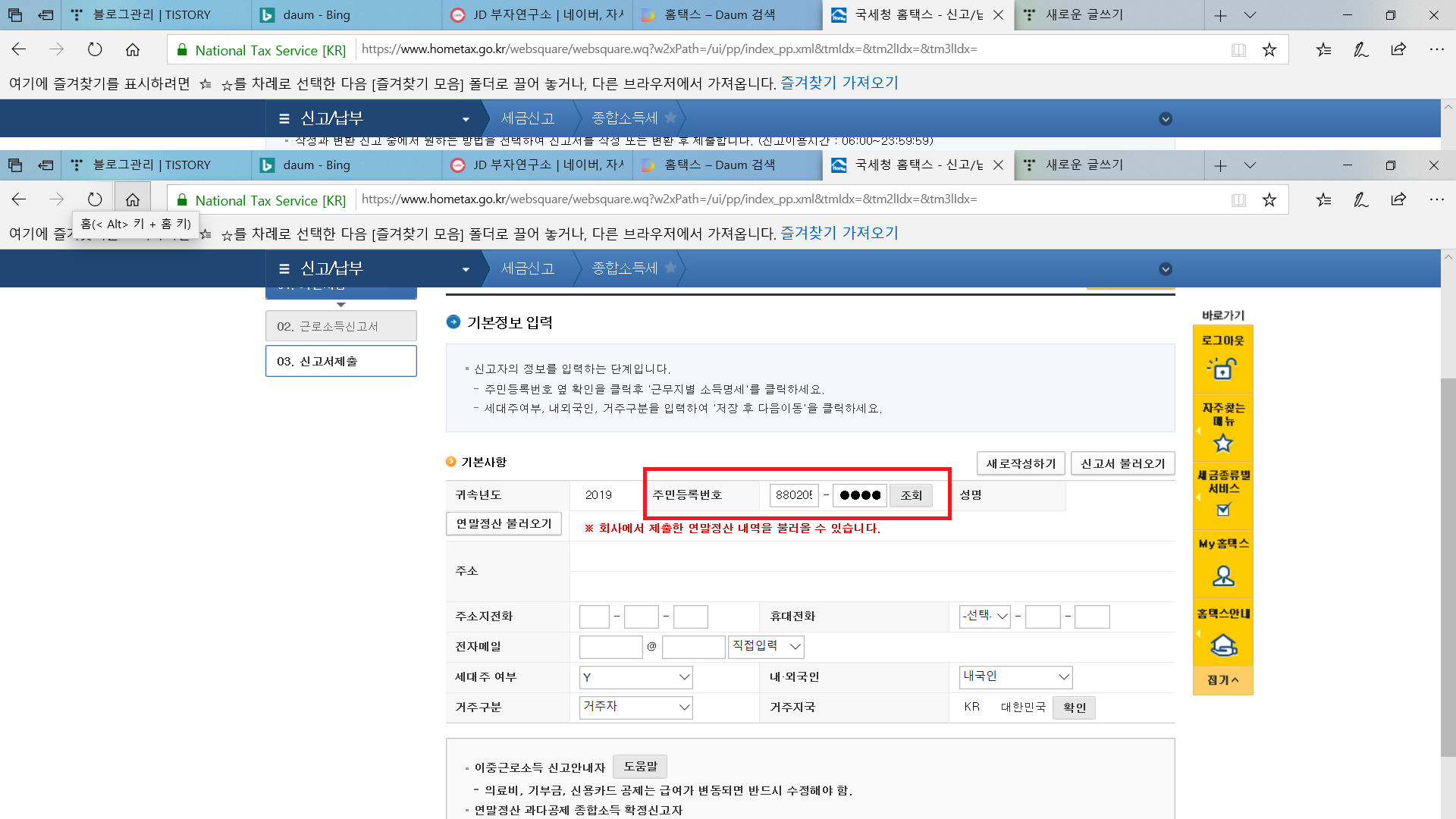Expand the 세대주 여부 dropdown
The height and width of the screenshot is (819, 1456).
(x=635, y=677)
